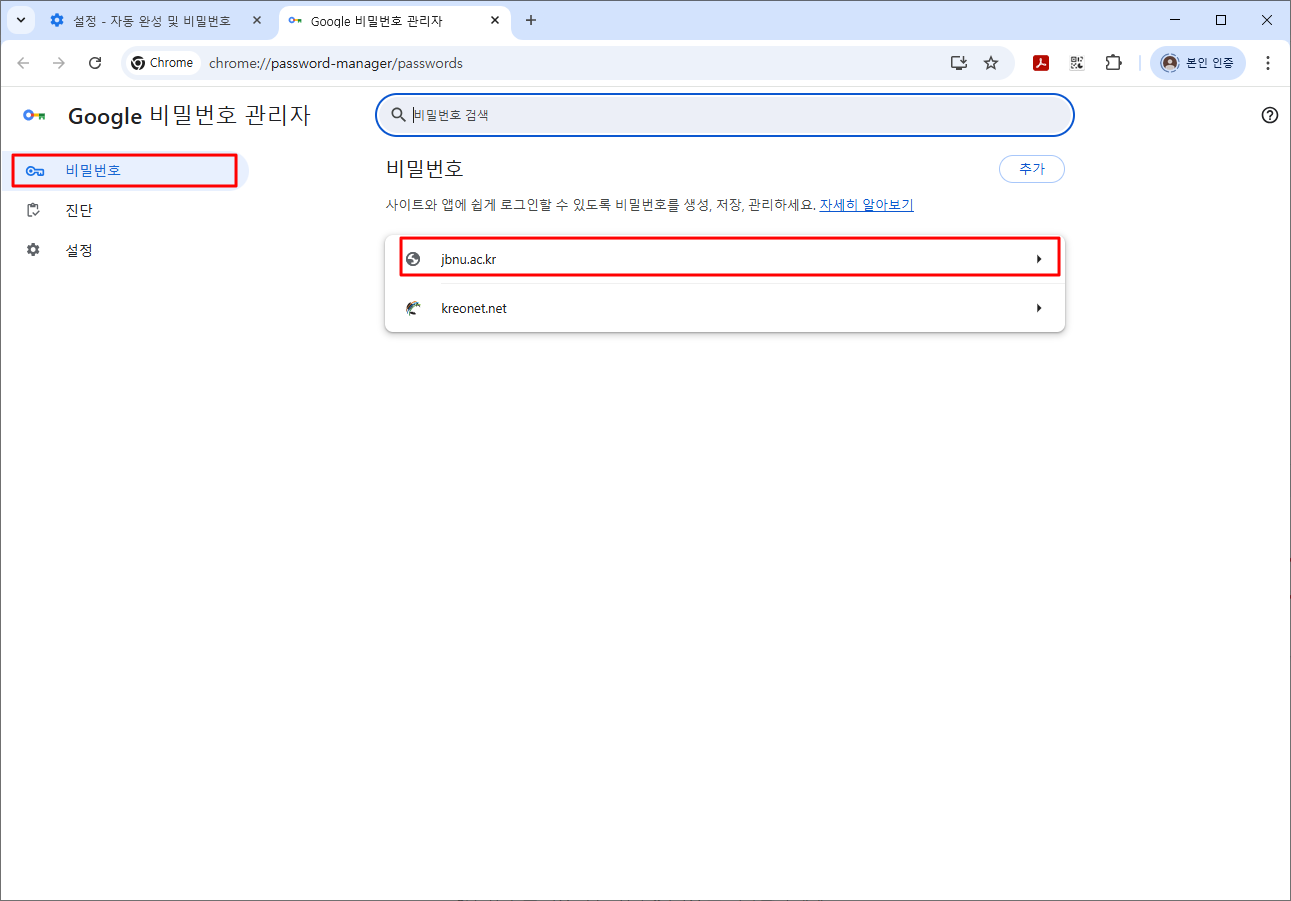This screenshot has height=901, width=1291.
Task: Open the 자세히 알아보기 link
Action: click(866, 205)
